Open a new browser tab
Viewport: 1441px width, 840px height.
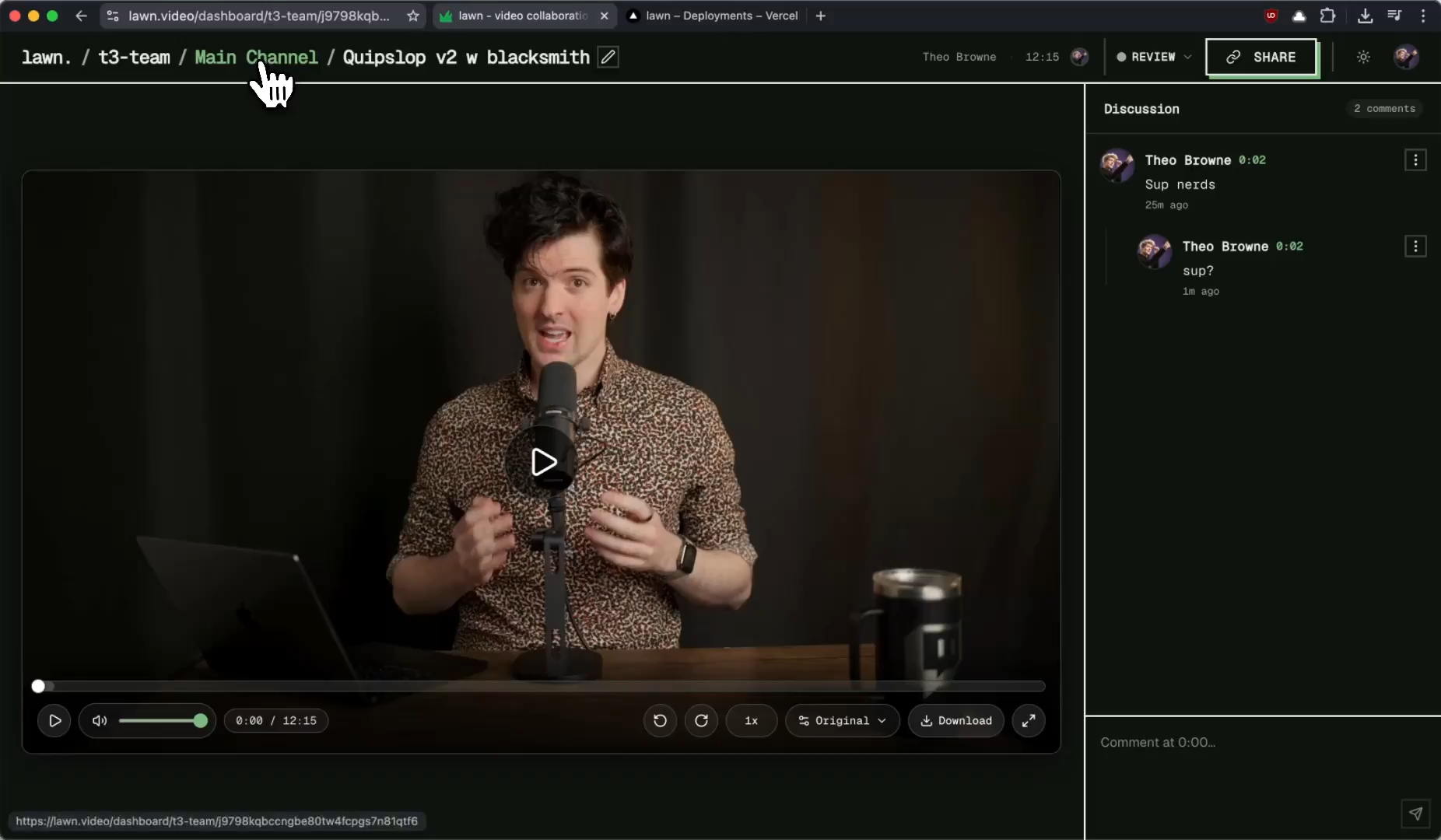click(820, 16)
